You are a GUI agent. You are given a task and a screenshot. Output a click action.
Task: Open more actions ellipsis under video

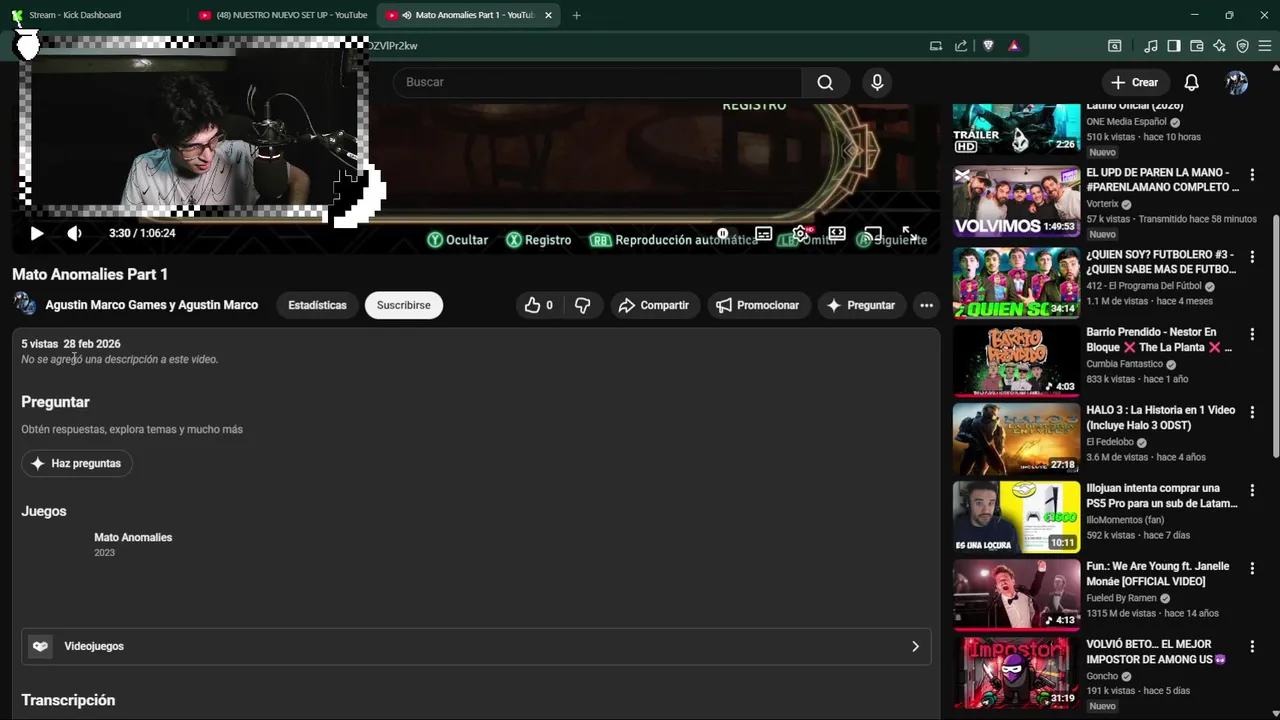pyautogui.click(x=927, y=305)
